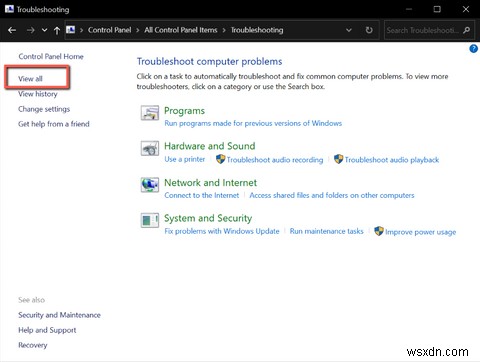Click shield icon beside Troubleshoot audio playback
This screenshot has height=362, width=480.
tap(338, 159)
